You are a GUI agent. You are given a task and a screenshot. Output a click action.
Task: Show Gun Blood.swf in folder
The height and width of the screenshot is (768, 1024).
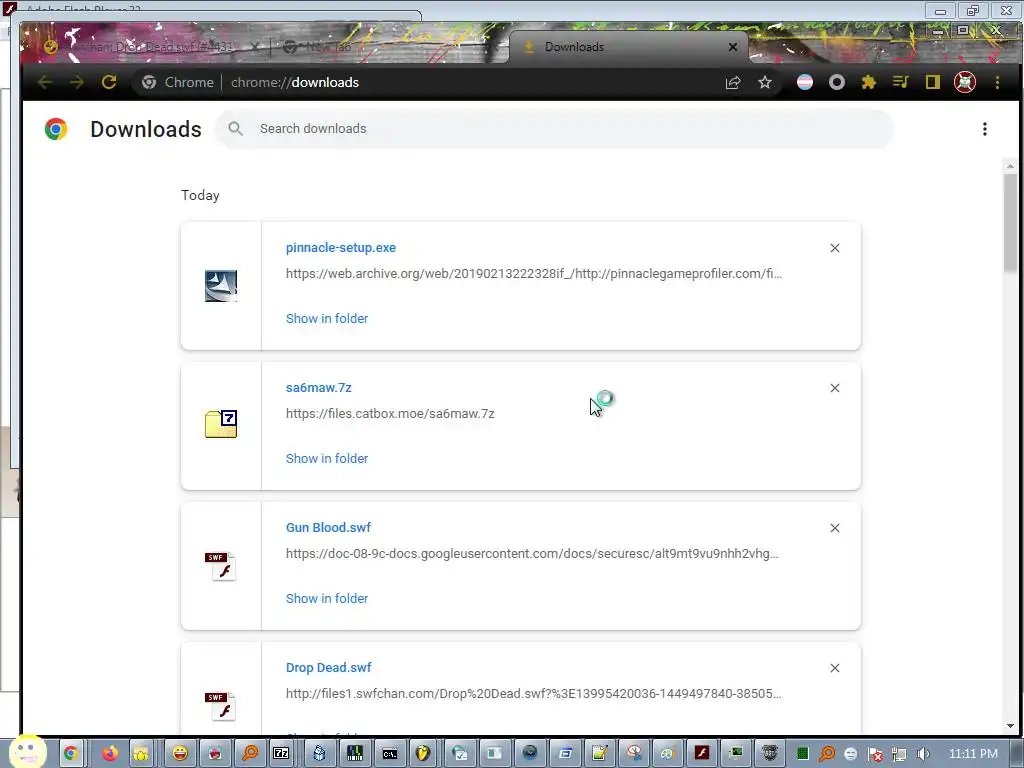pos(327,598)
